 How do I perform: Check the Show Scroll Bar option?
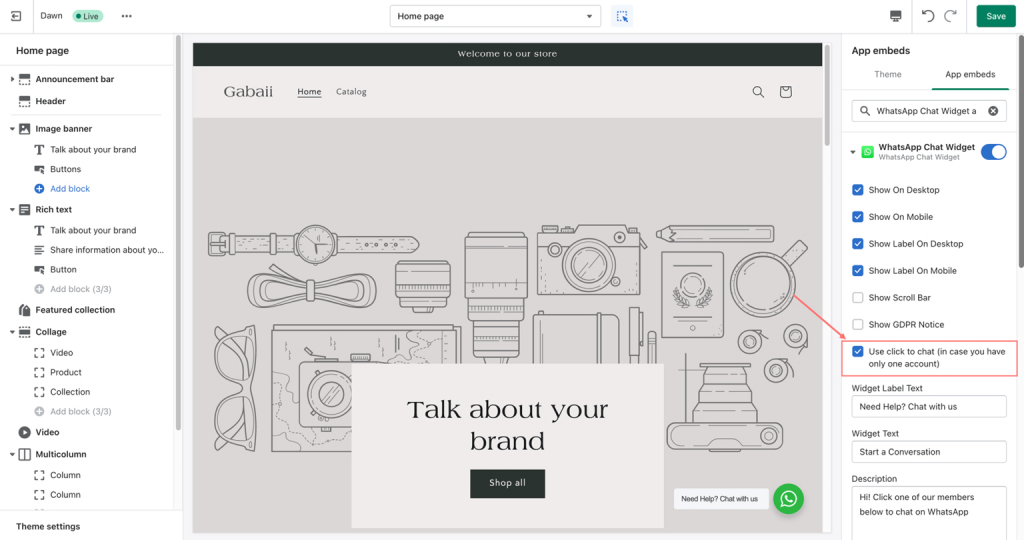pyautogui.click(x=858, y=298)
